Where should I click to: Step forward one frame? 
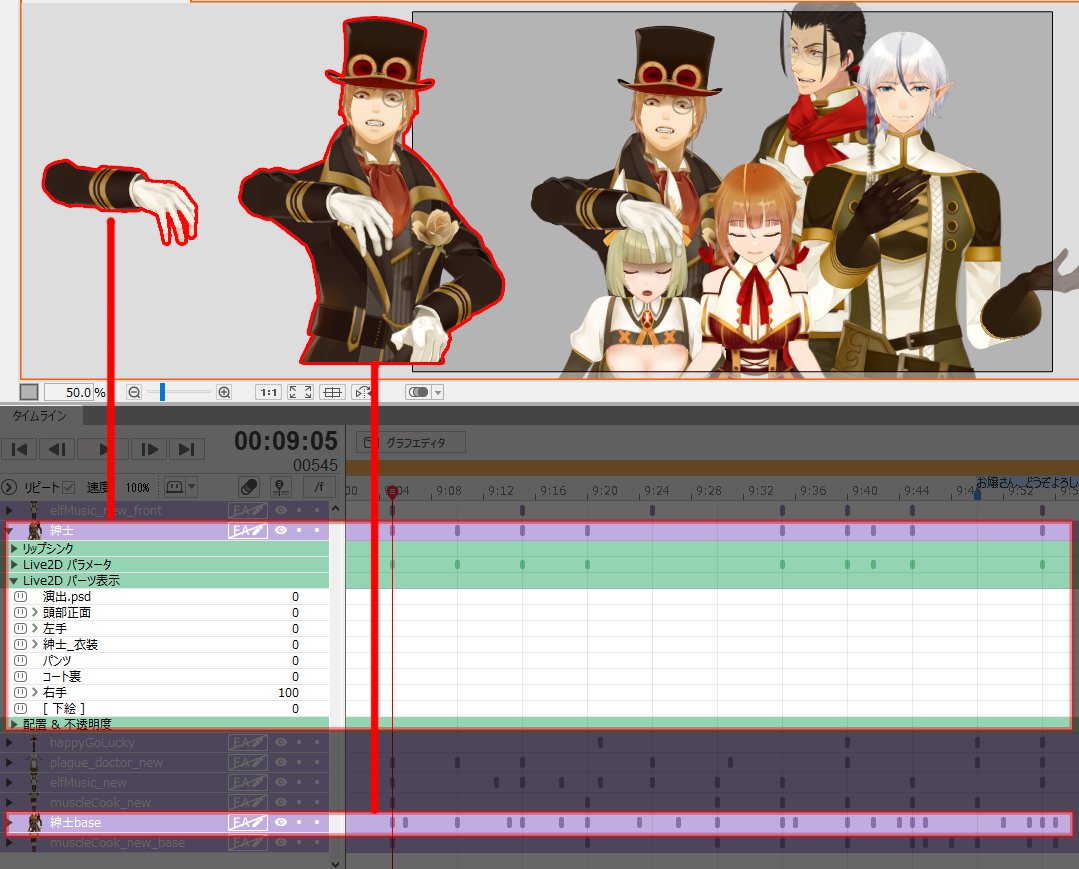click(x=149, y=449)
